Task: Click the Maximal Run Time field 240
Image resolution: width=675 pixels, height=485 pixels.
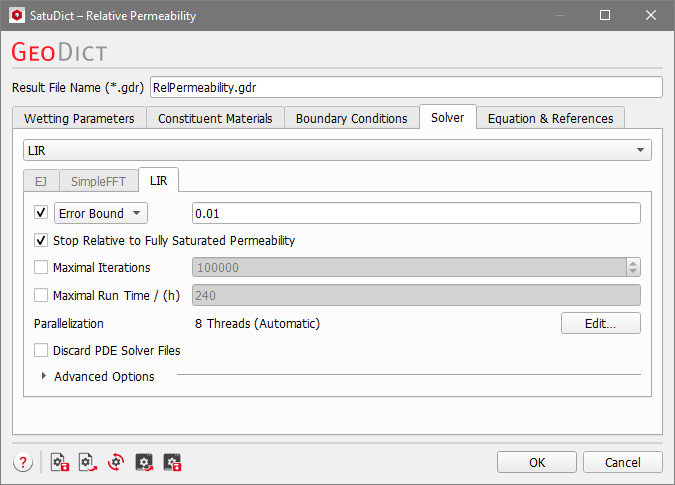Action: coord(416,295)
